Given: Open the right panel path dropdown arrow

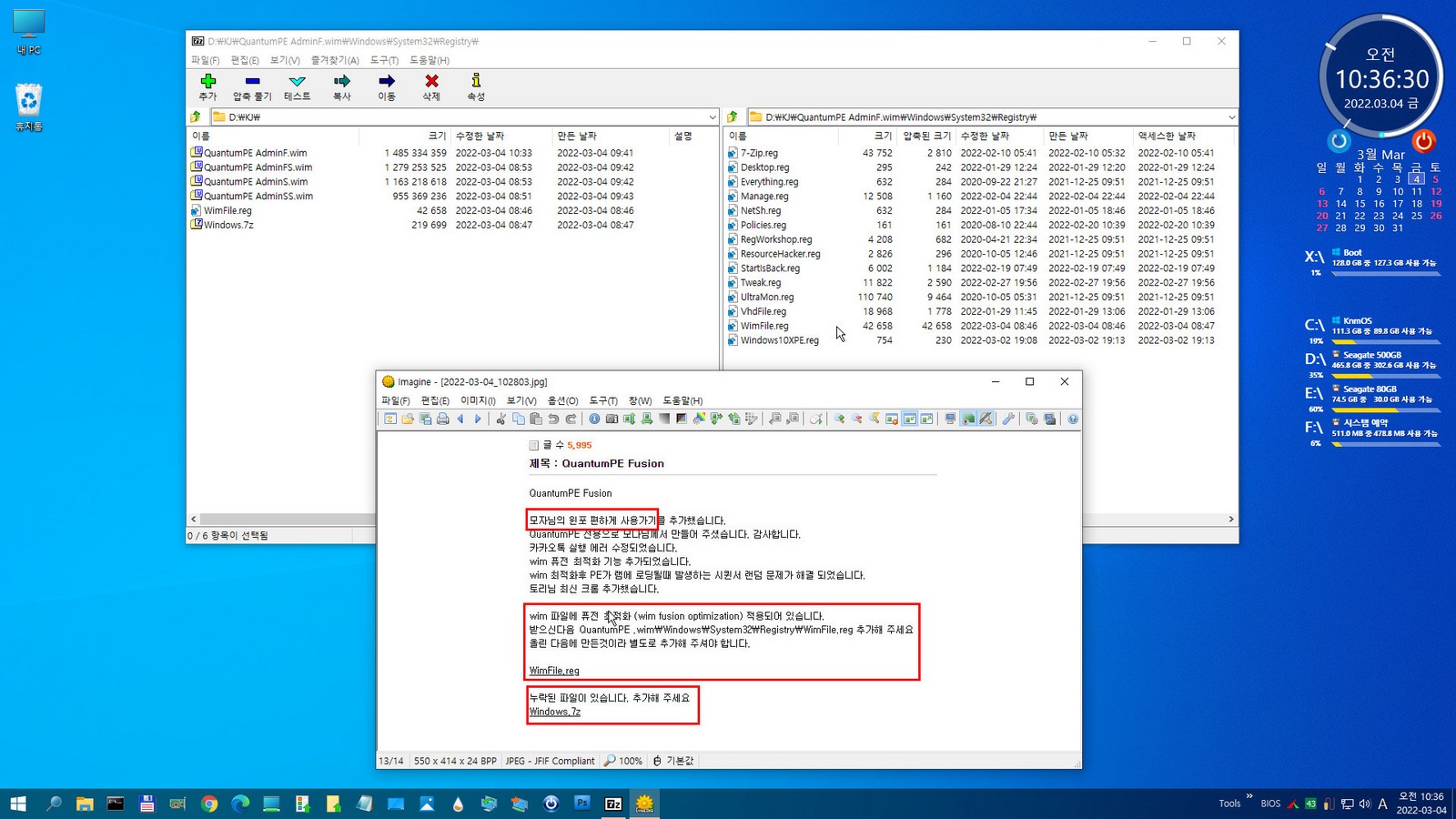Looking at the screenshot, I should pyautogui.click(x=1231, y=116).
